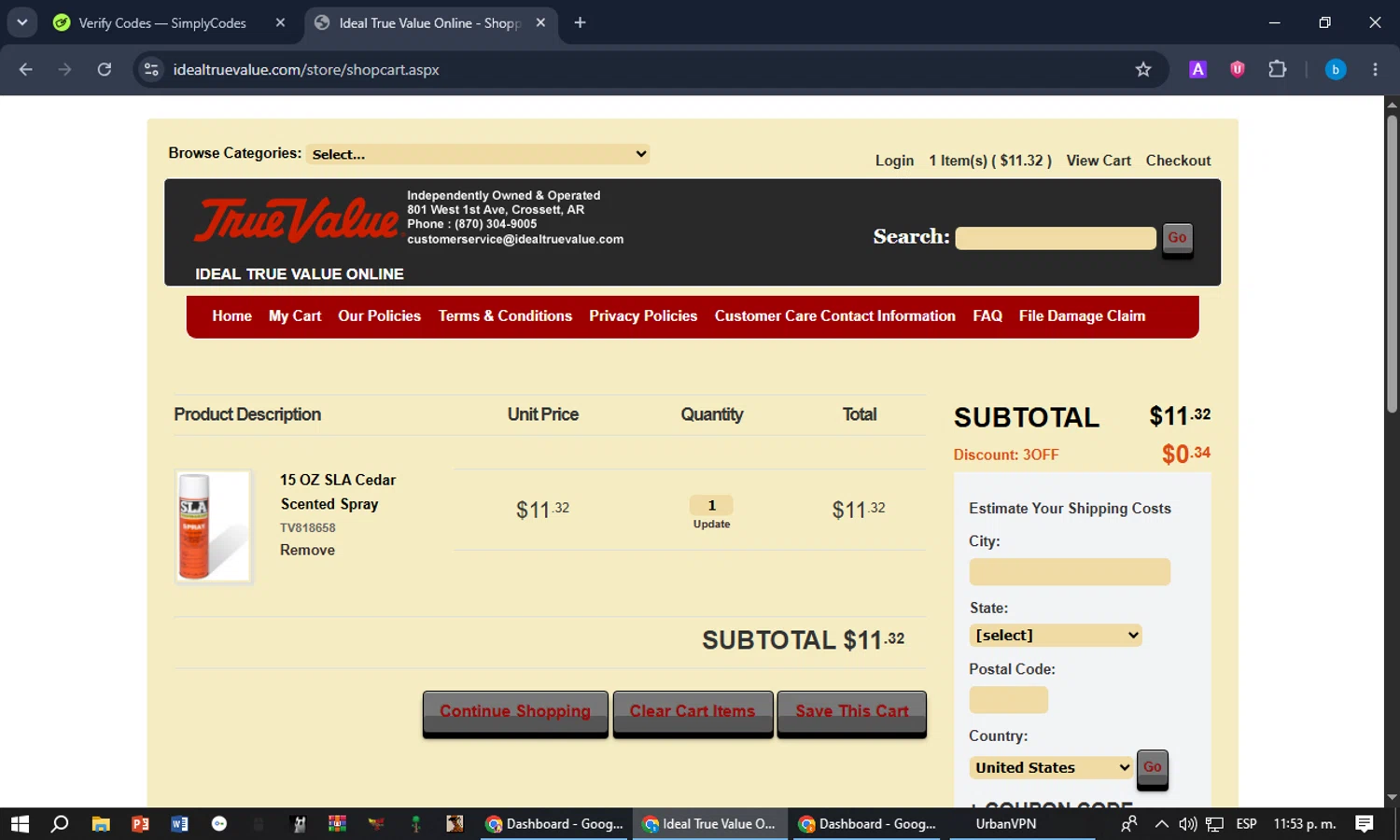The height and width of the screenshot is (840, 1400).
Task: Bookmark this page with the star icon
Action: 1143,69
